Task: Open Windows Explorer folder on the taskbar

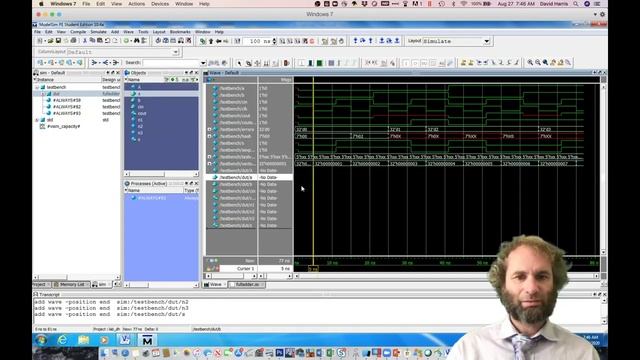Action: [x=83, y=340]
